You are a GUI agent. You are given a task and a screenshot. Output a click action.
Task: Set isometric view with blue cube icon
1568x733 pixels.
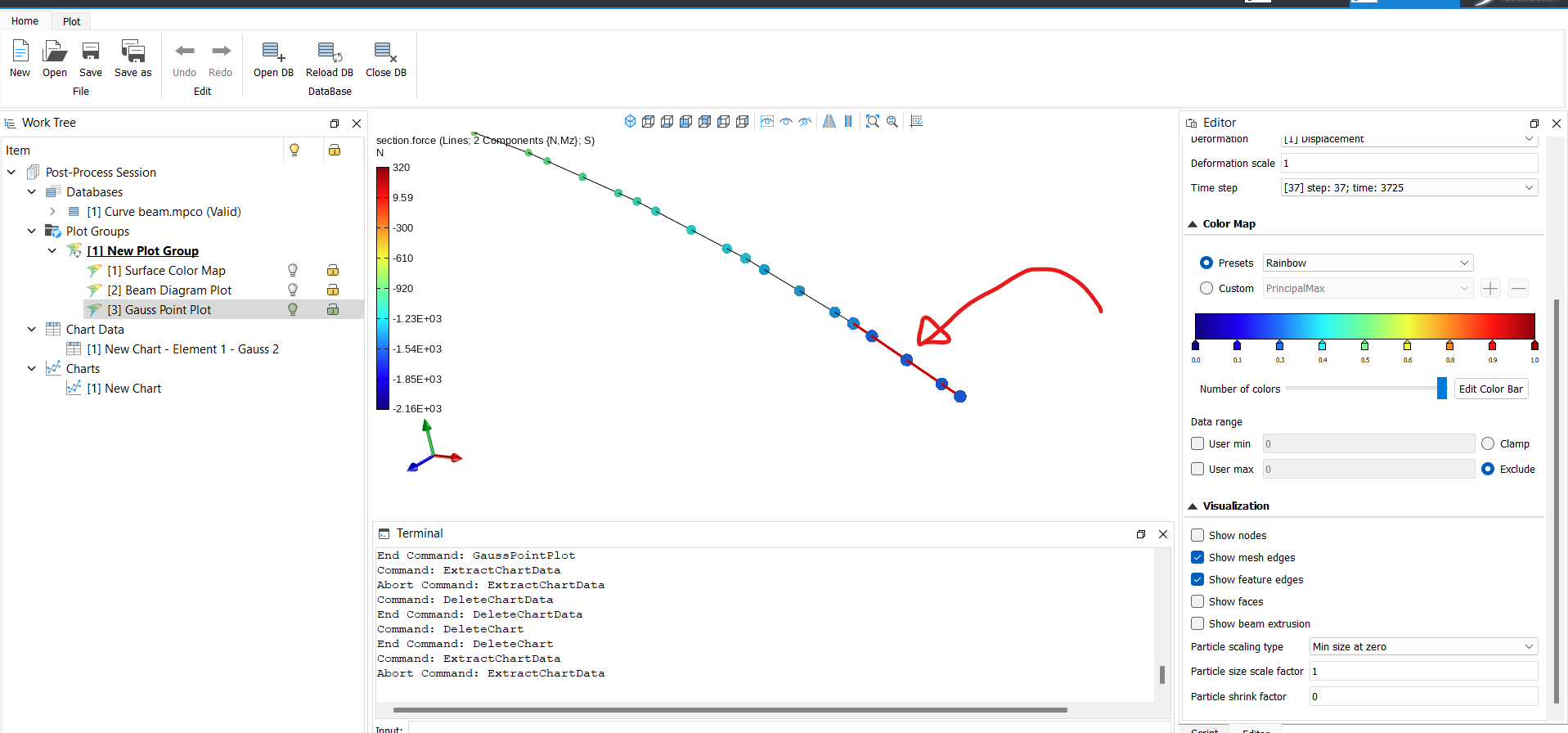coord(630,121)
